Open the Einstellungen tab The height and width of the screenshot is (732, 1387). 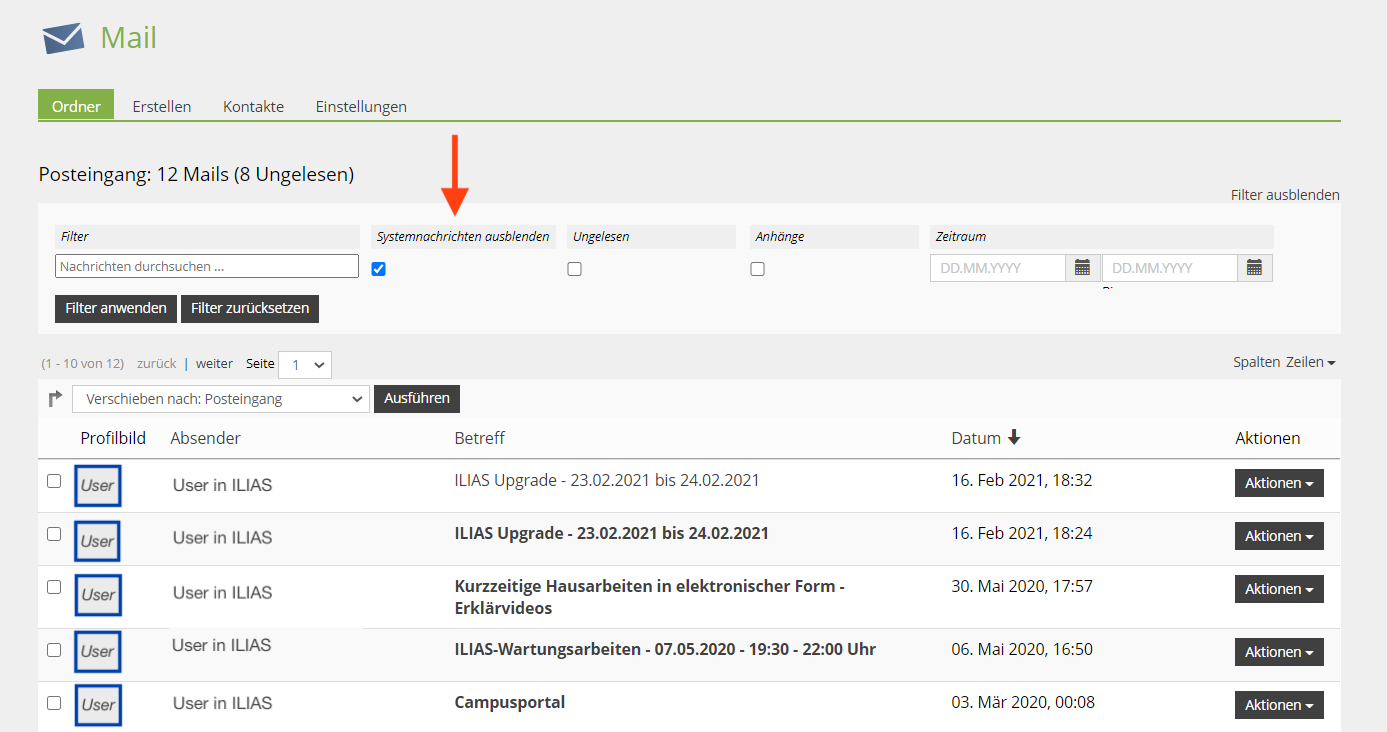(x=361, y=106)
